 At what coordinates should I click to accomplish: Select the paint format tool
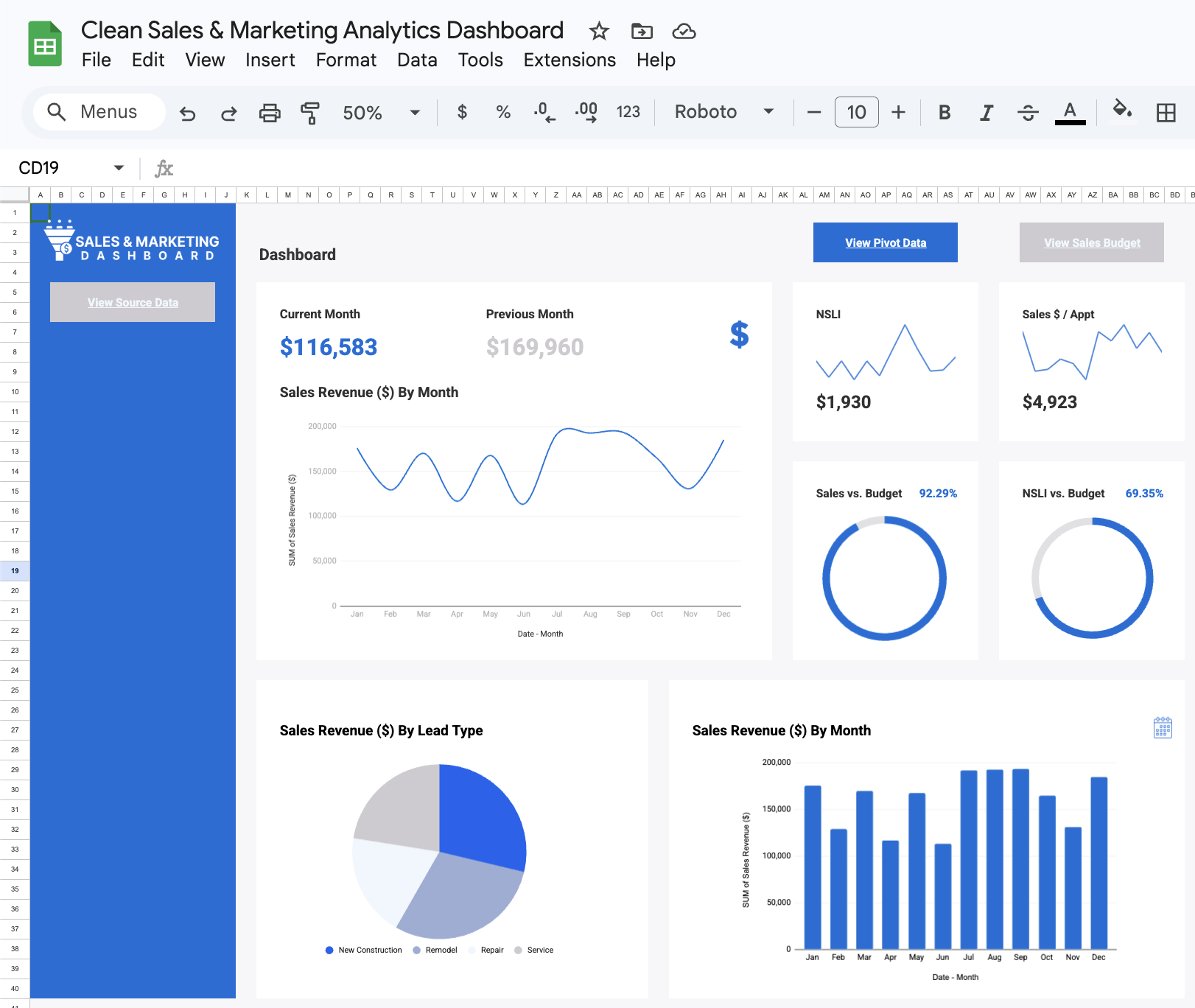pyautogui.click(x=310, y=113)
